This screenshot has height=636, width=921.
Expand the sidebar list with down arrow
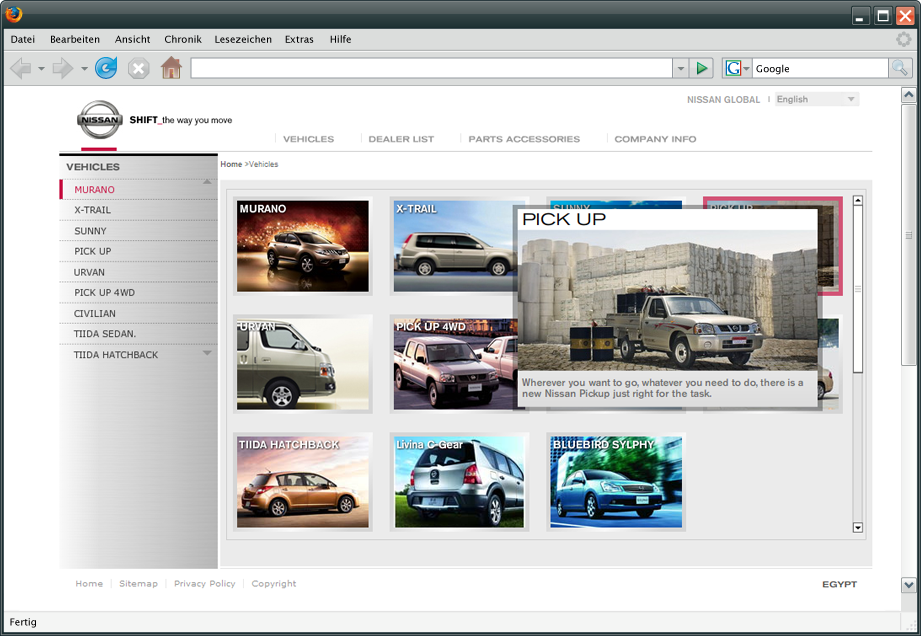(207, 353)
